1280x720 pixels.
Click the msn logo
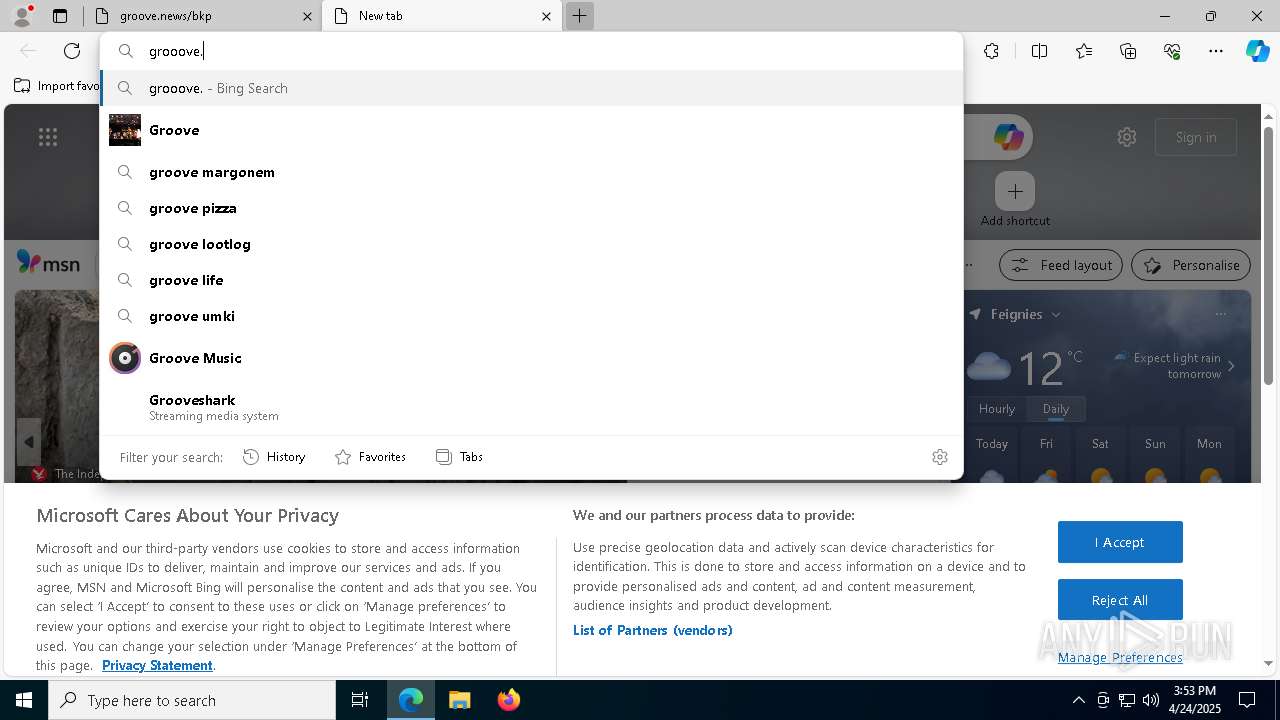click(x=48, y=263)
